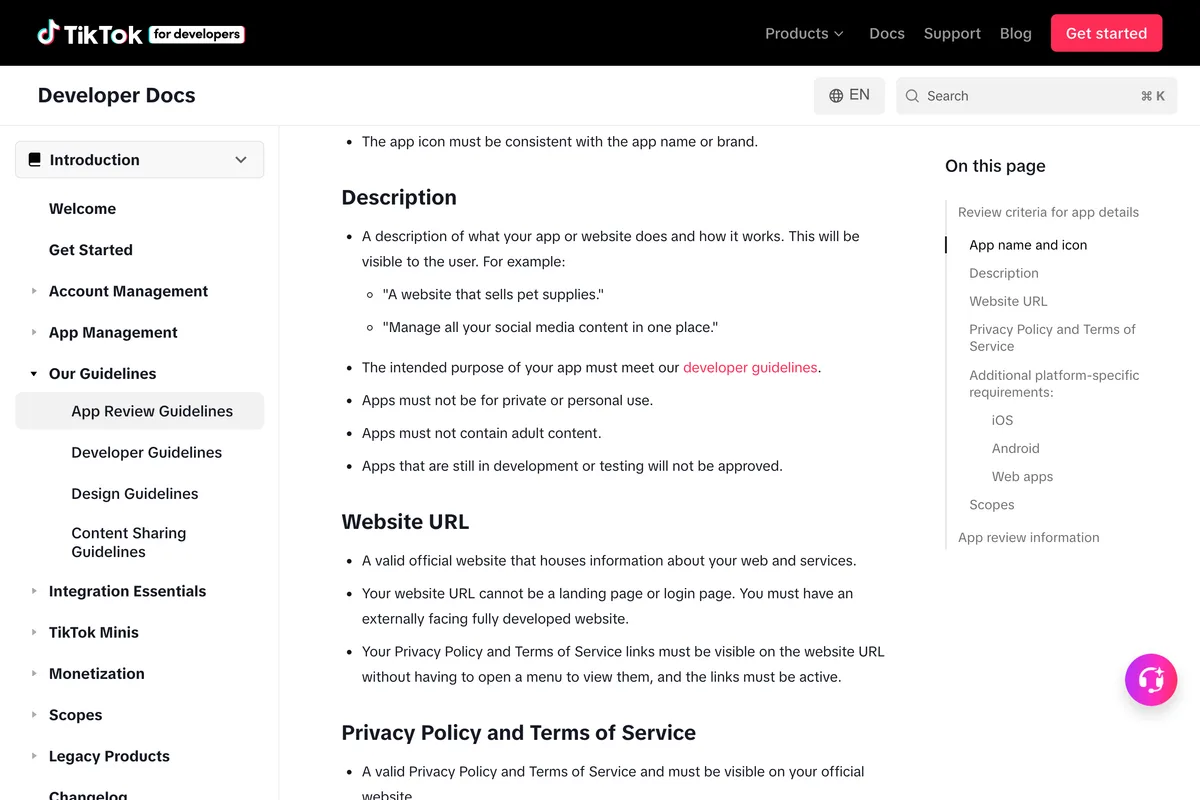Open the Welcome sidebar page
The image size is (1200, 800).
click(82, 209)
